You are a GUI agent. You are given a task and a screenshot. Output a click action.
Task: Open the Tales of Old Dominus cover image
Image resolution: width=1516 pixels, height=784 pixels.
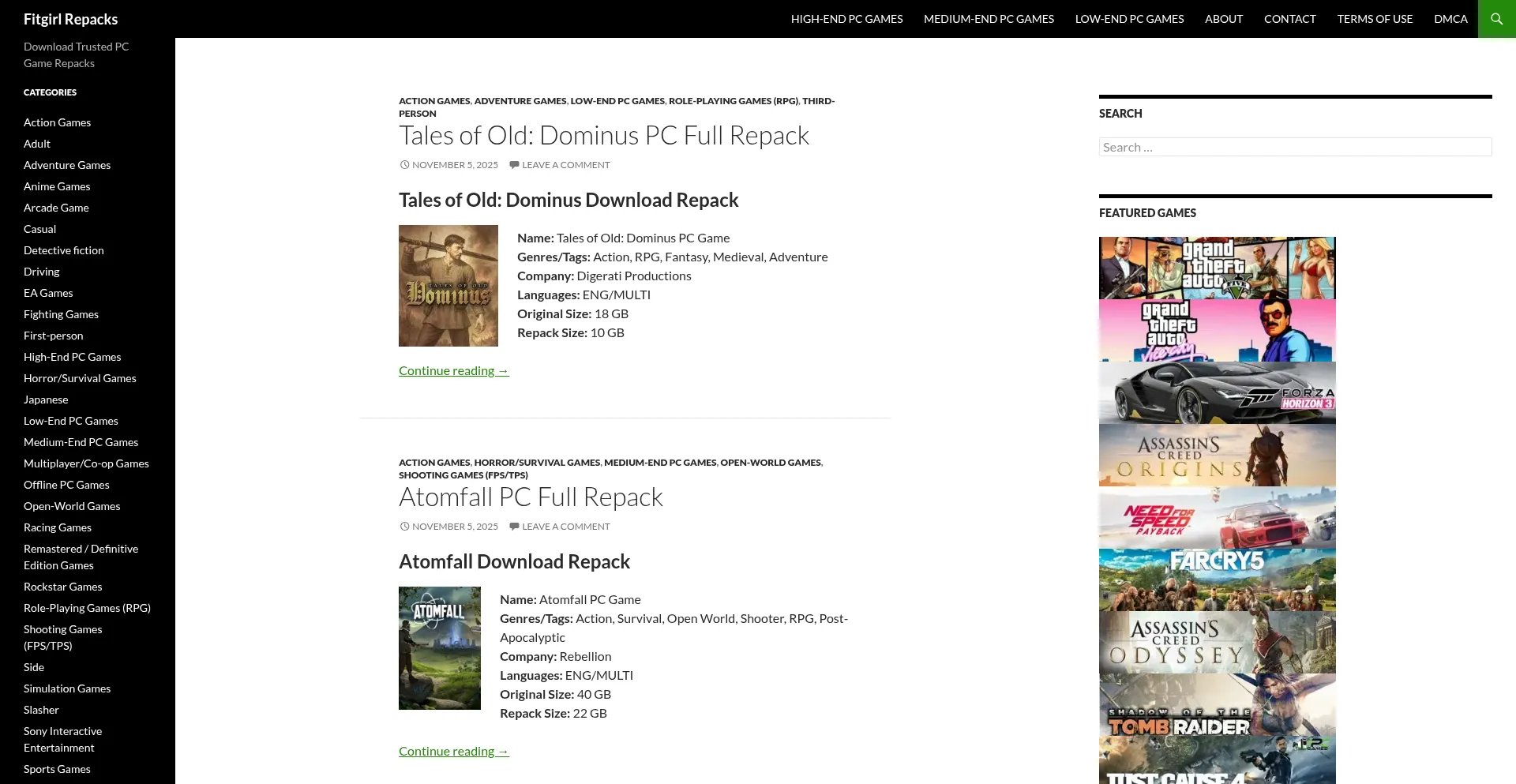tap(448, 286)
